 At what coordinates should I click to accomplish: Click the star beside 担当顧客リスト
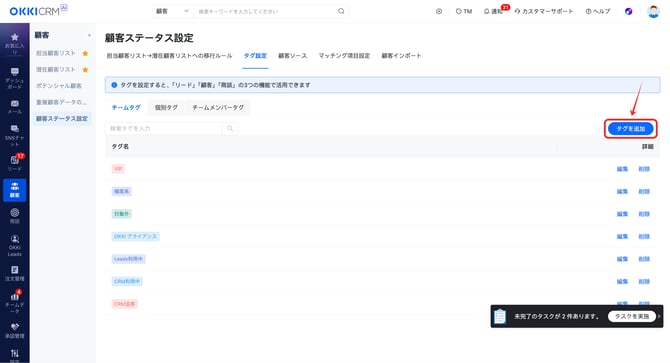(x=85, y=53)
